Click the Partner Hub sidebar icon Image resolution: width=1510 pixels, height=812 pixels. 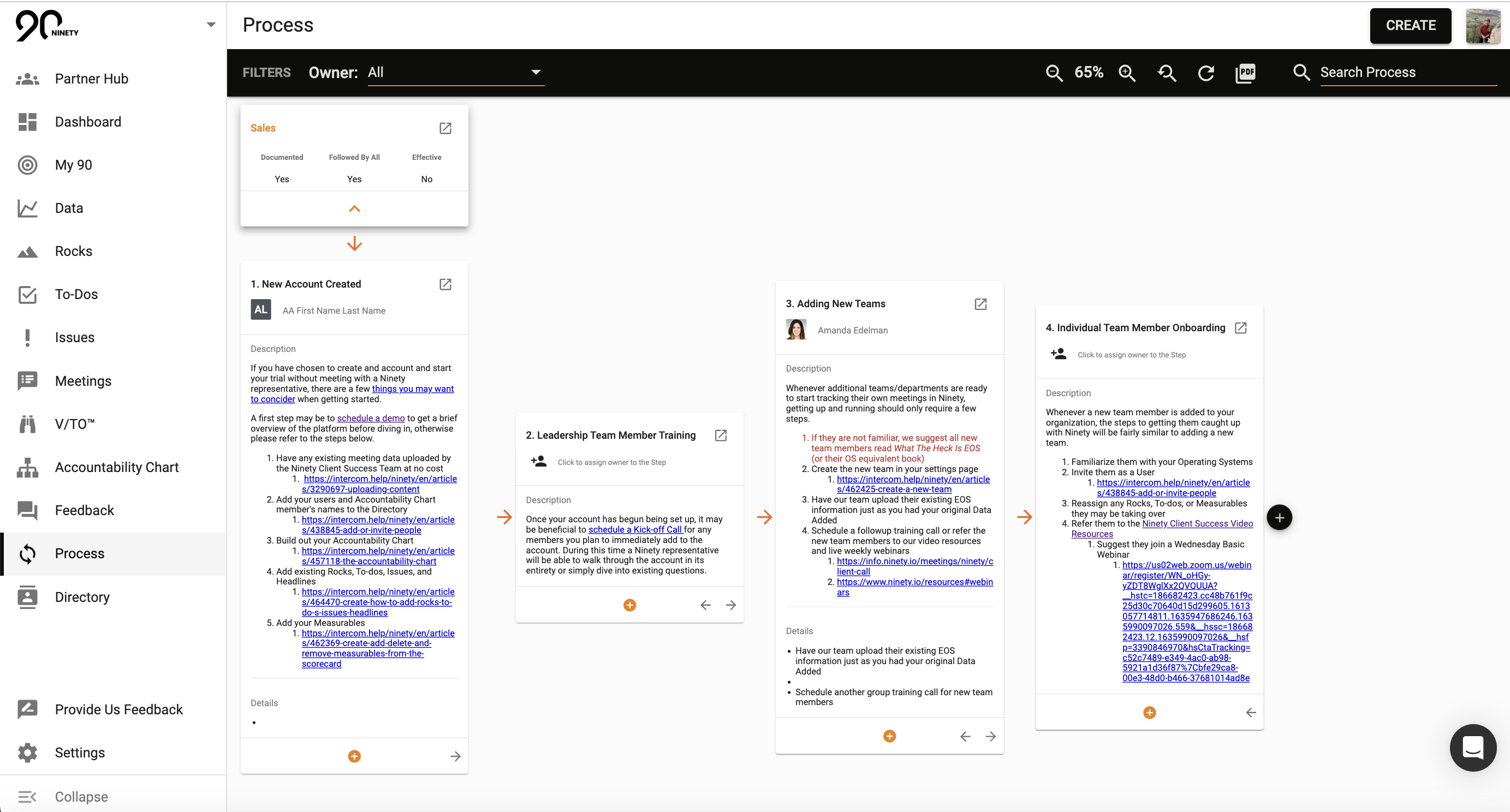(x=27, y=79)
